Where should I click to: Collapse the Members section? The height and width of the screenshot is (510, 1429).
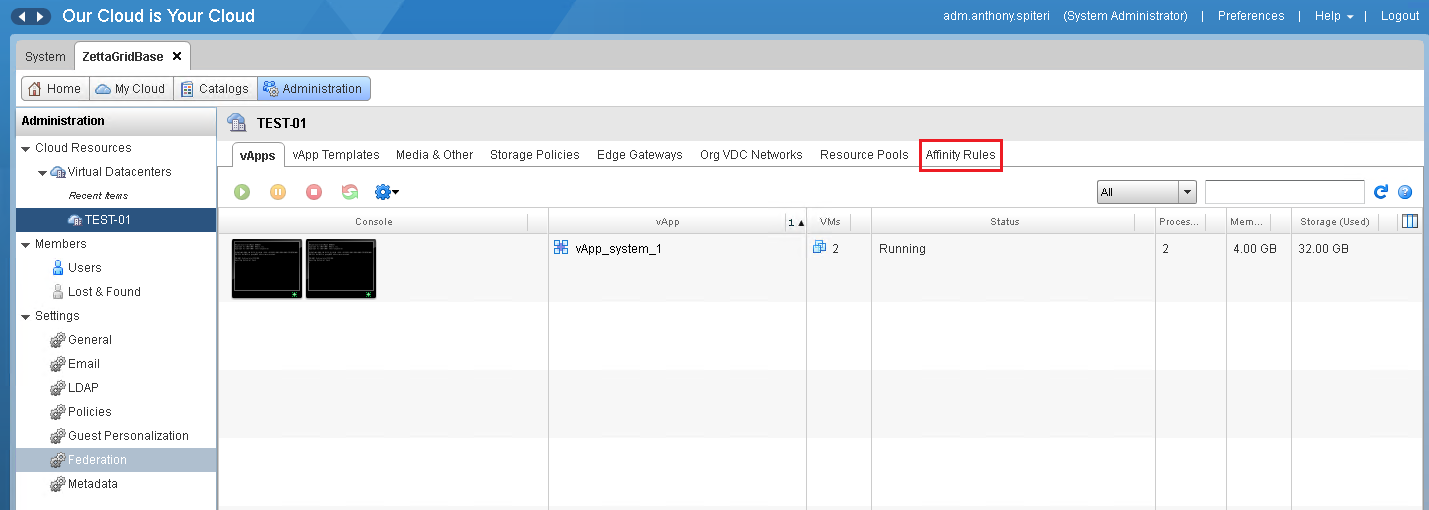tap(25, 244)
